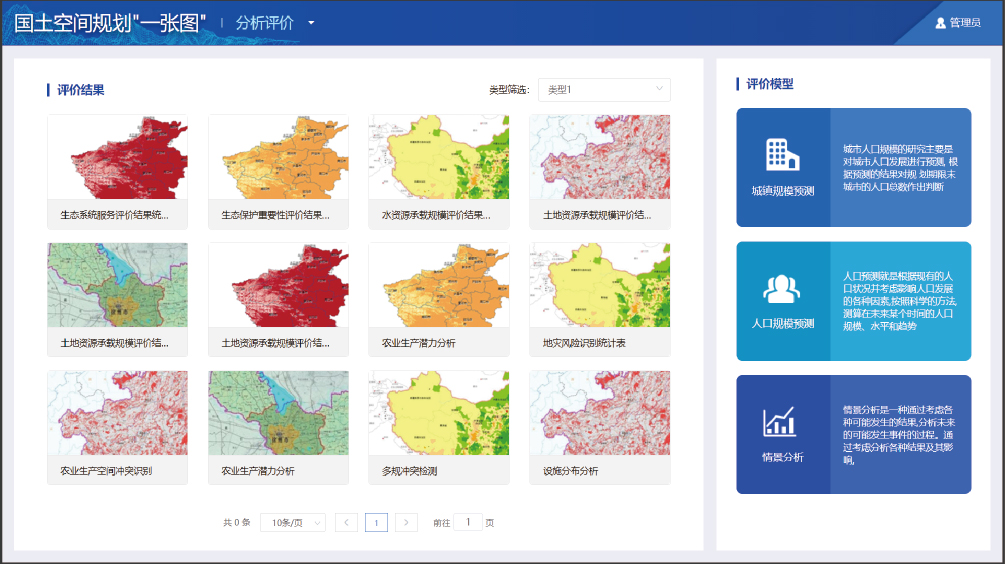Click the 类型筛选 label
The width and height of the screenshot is (1005, 564).
point(510,90)
